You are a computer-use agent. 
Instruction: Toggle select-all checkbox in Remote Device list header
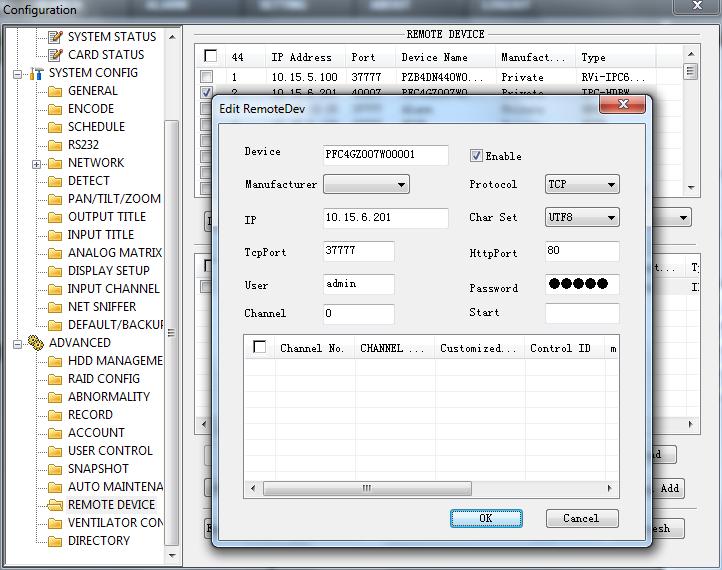coord(210,56)
